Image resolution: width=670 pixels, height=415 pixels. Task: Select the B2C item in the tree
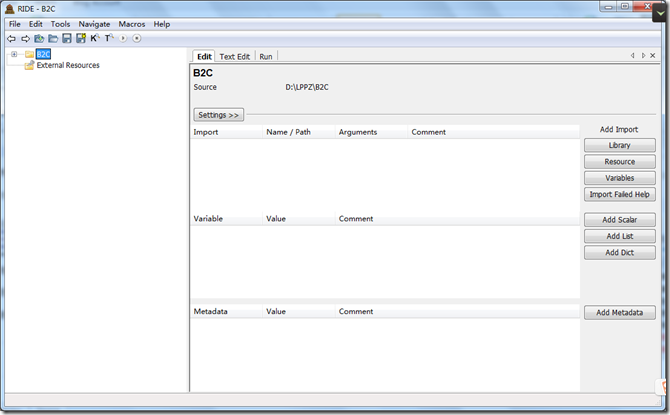(43, 54)
